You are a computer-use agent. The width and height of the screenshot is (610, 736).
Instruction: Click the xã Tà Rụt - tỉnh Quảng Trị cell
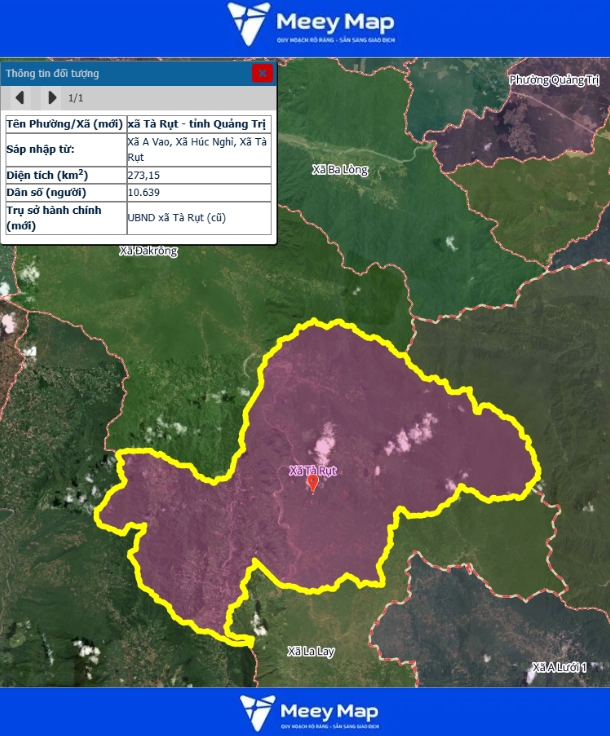198,123
